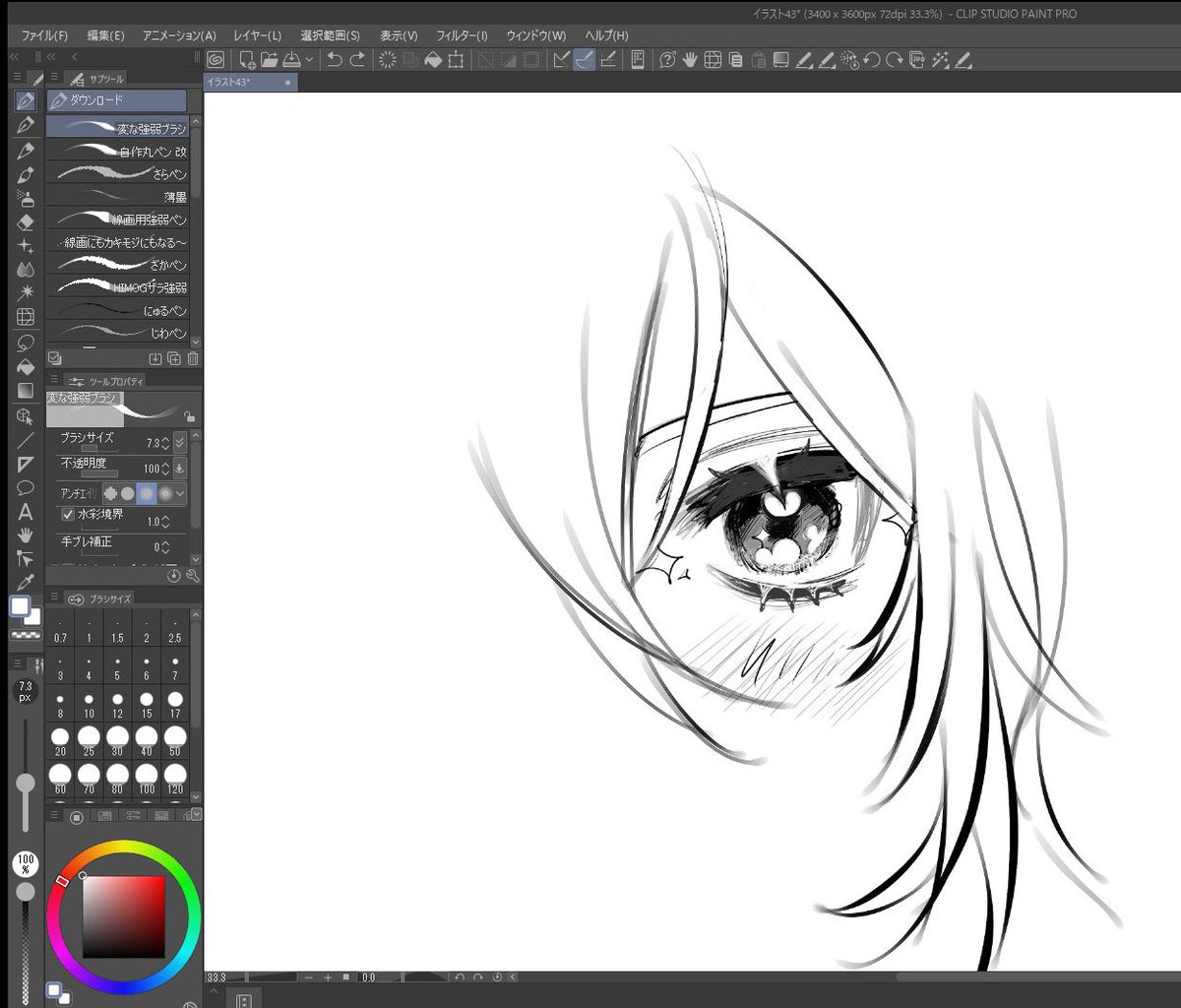
Task: Open the brush size dynamics button beside 7.3
Action: pos(180,443)
